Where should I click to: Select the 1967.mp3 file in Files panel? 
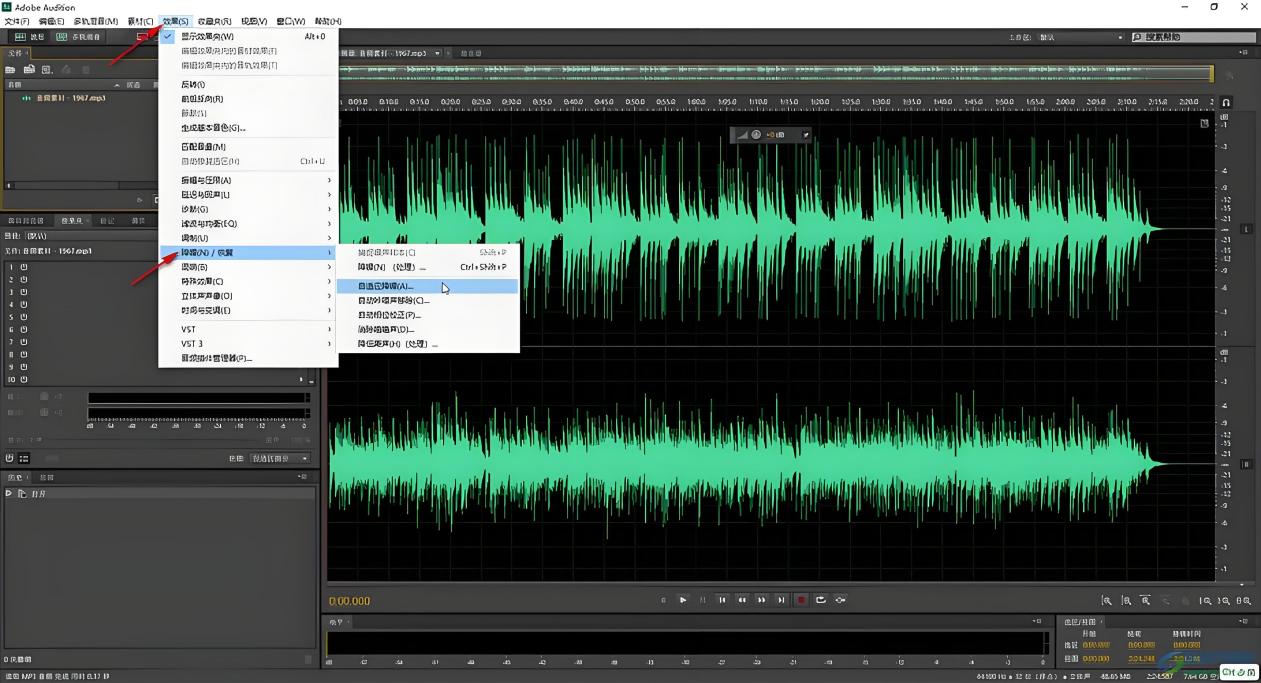70,98
